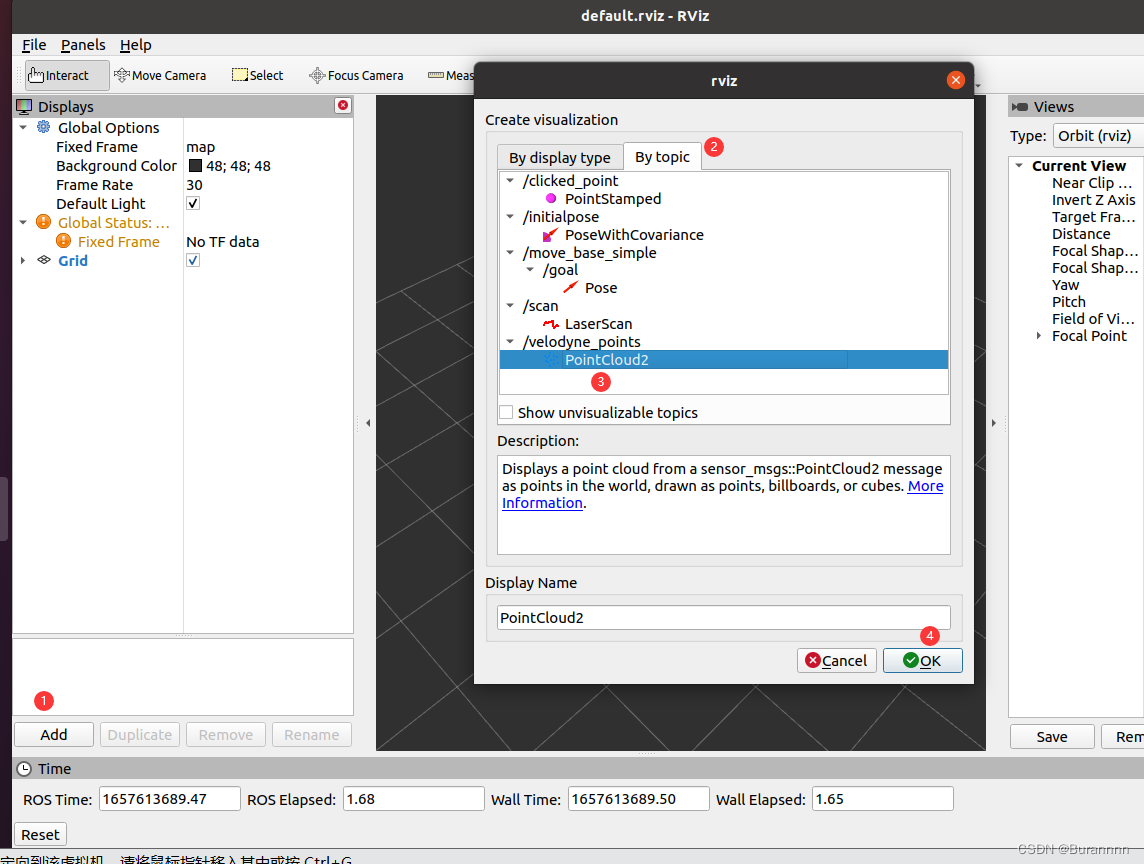Switch to the By display type tab
The image size is (1144, 864).
click(559, 157)
